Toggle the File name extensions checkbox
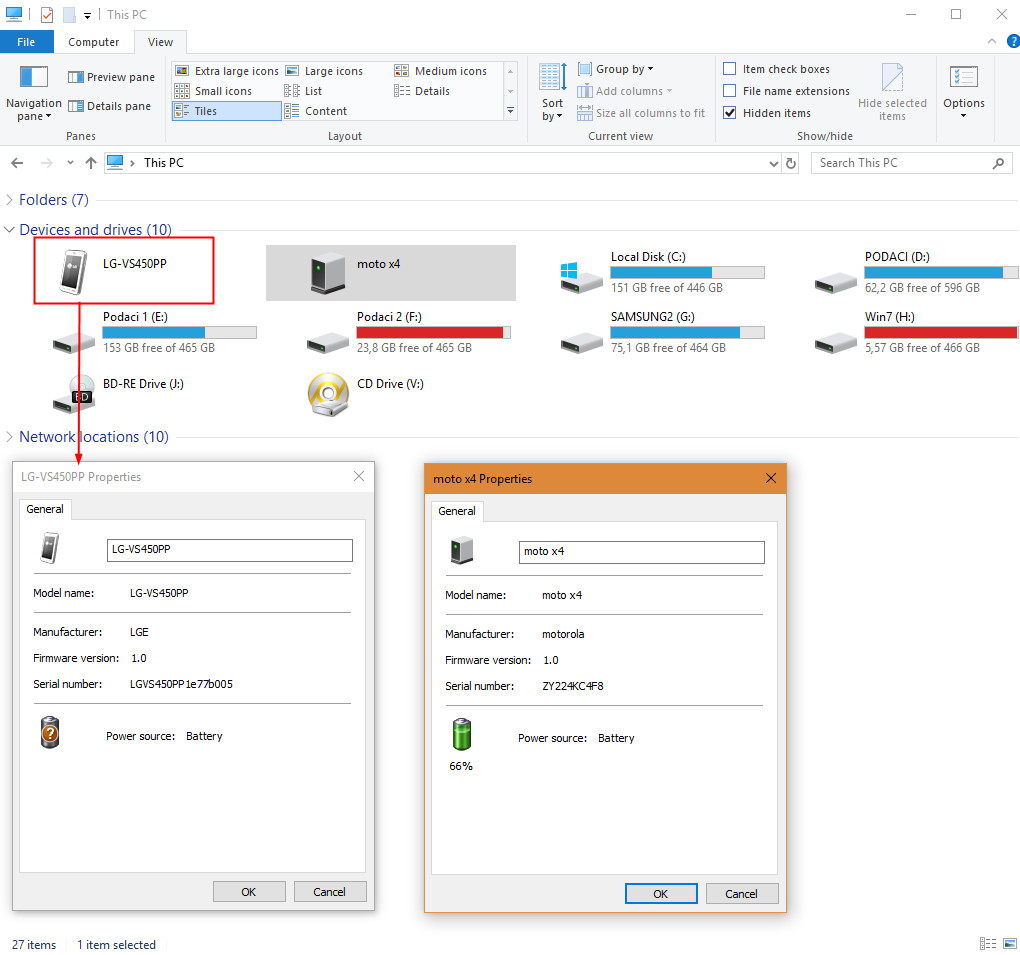 [730, 91]
